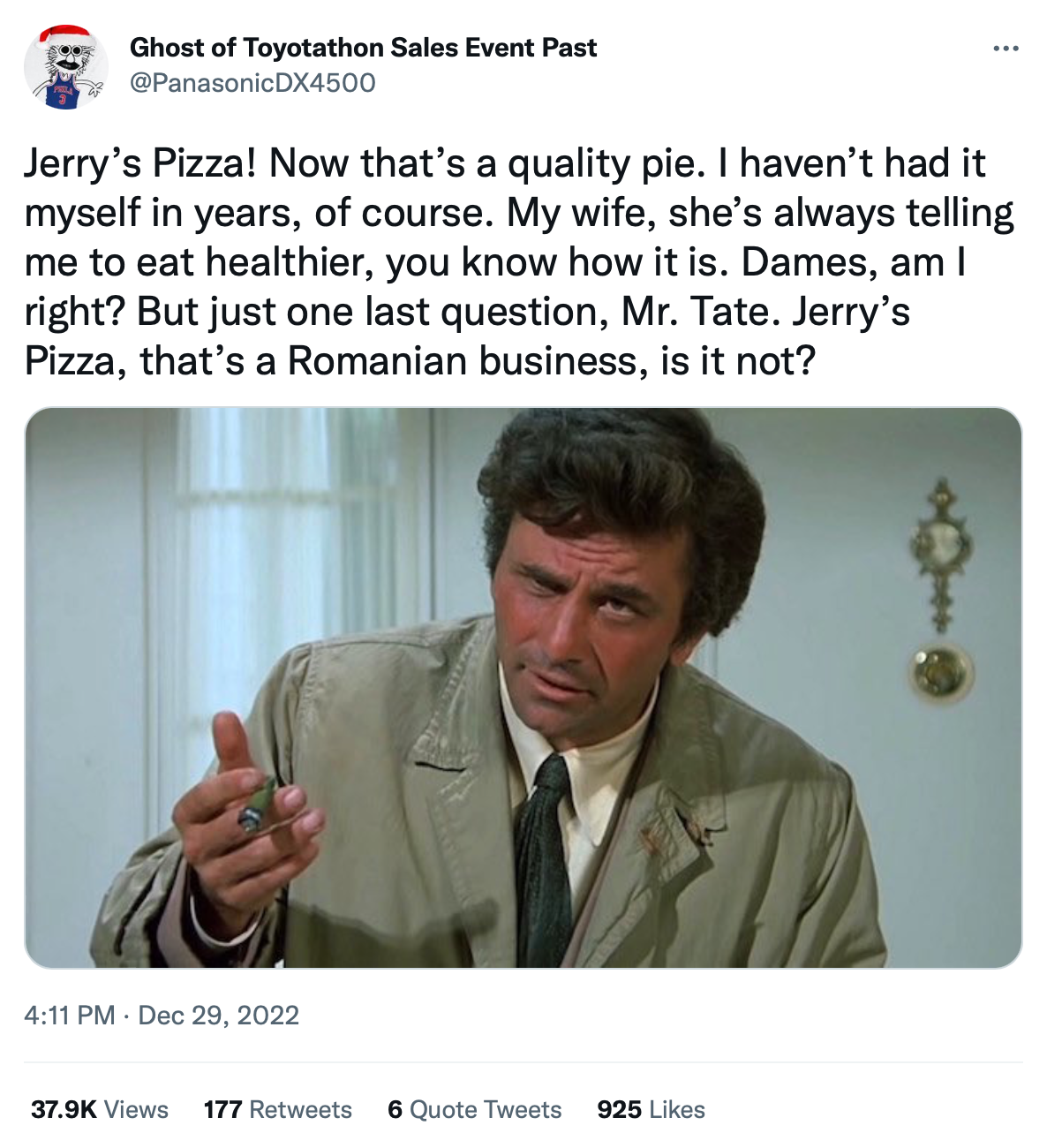Click the Dec 29, 2022 date
The image size is (1047, 1148).
218,1015
